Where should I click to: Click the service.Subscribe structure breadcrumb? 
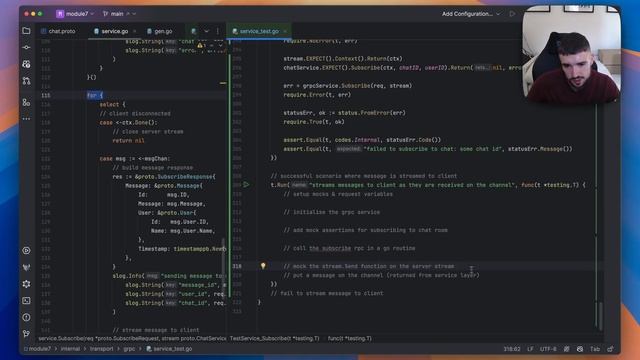click(x=132, y=338)
